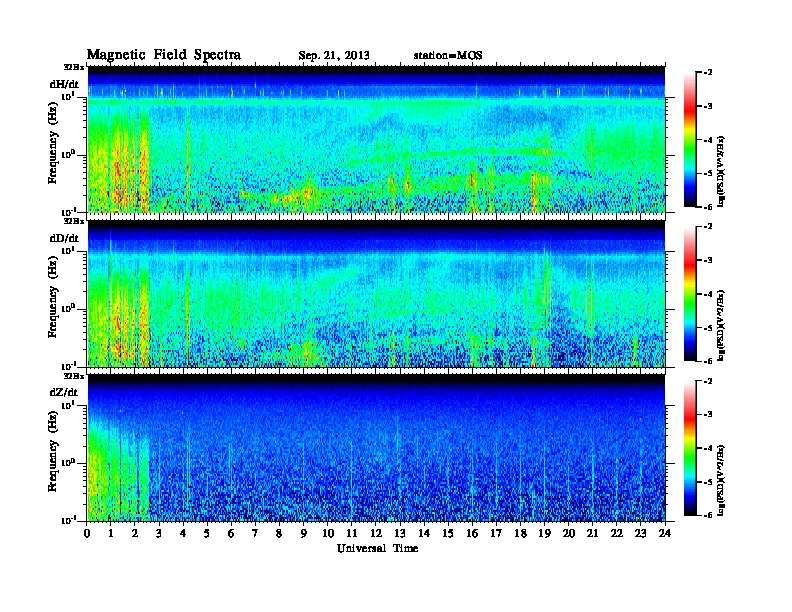Click the hour 5 tick label on time axis
The width and height of the screenshot is (792, 612).
pos(207,534)
